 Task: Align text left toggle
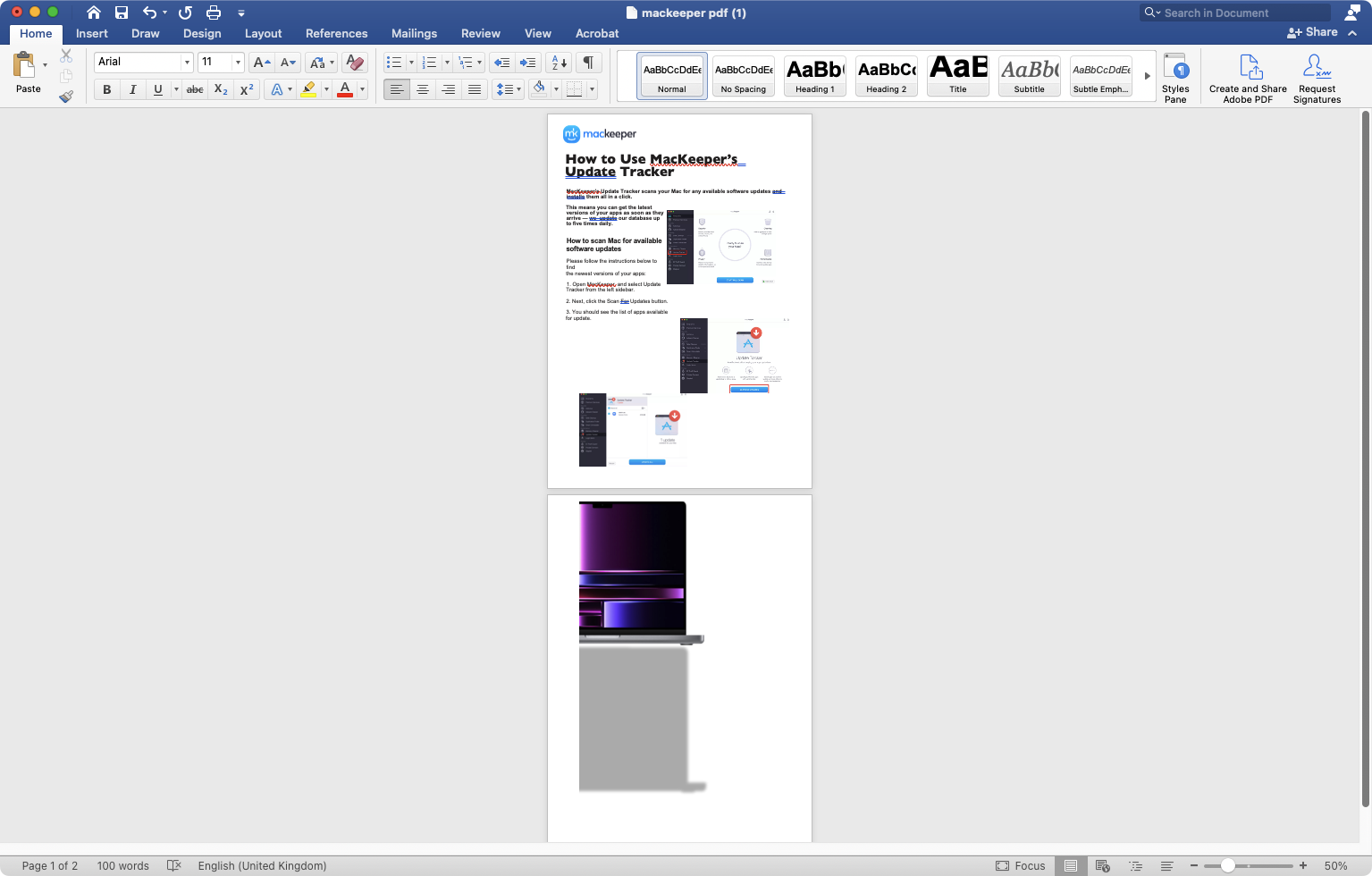coord(397,89)
